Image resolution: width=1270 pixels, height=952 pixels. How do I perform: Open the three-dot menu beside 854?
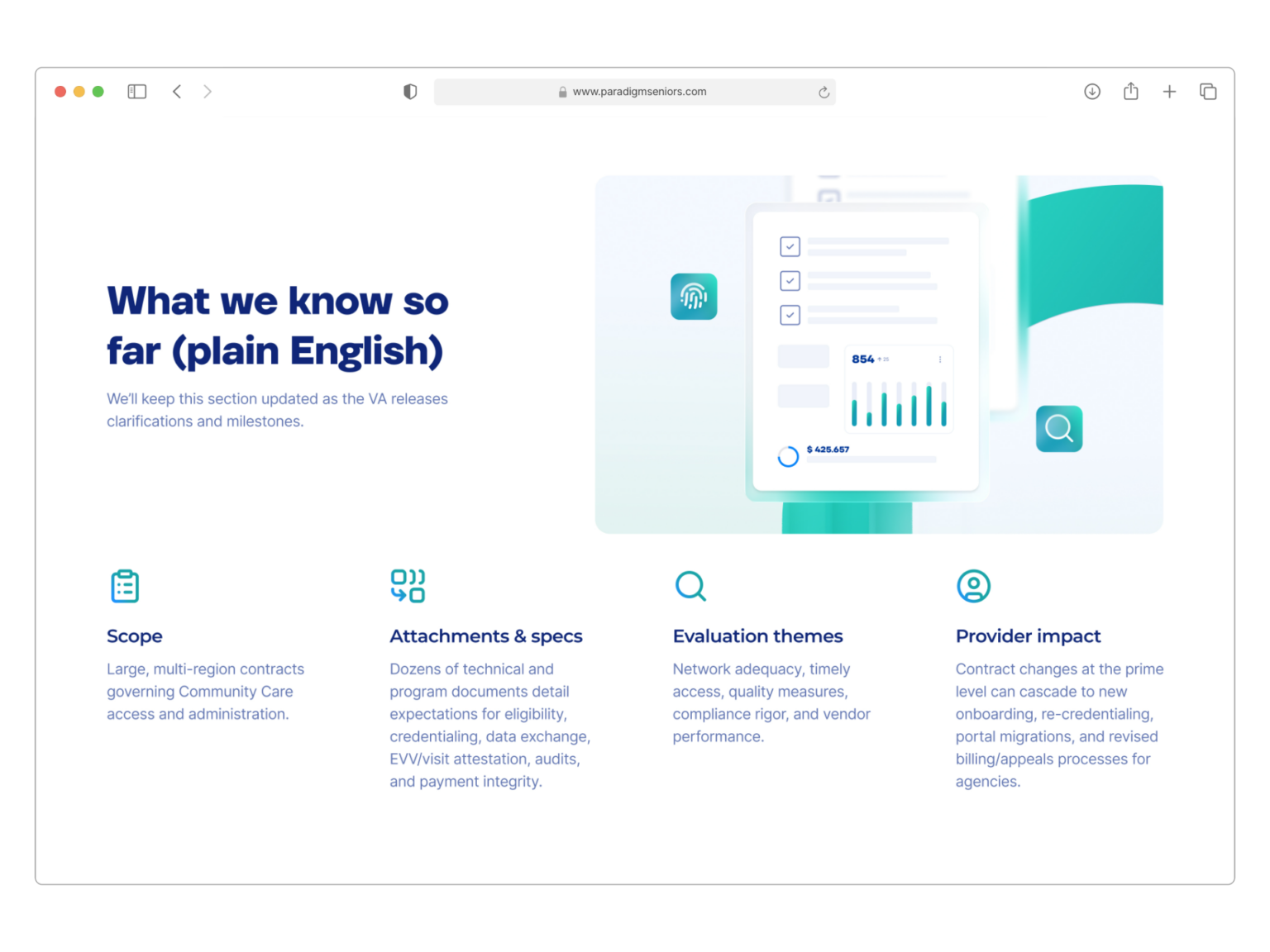coord(939,359)
